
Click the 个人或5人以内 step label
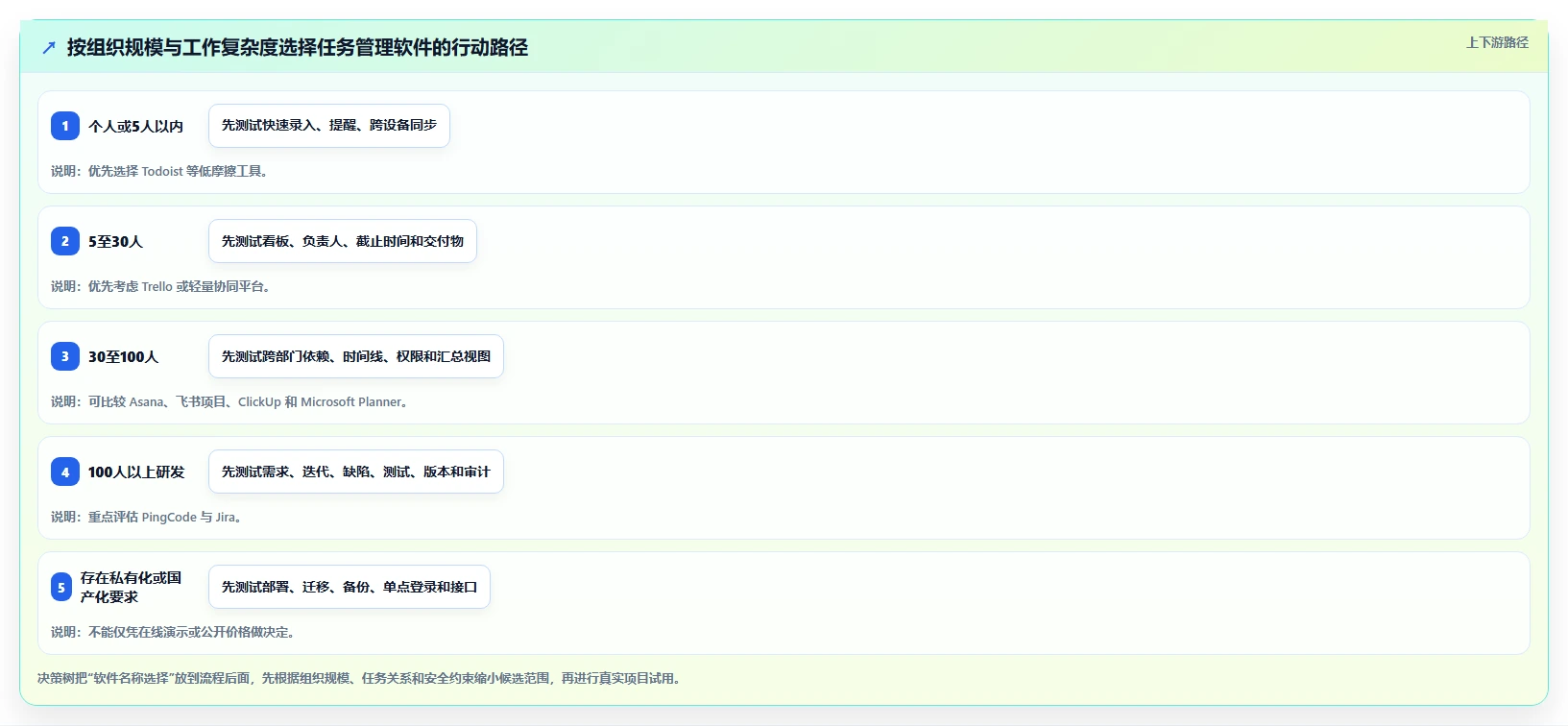[x=135, y=126]
